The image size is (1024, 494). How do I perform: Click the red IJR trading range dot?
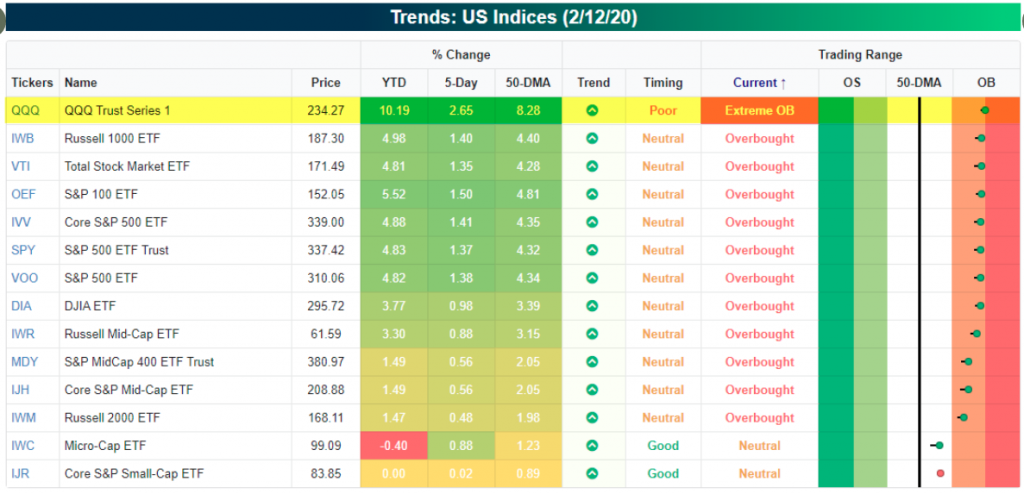[940, 474]
